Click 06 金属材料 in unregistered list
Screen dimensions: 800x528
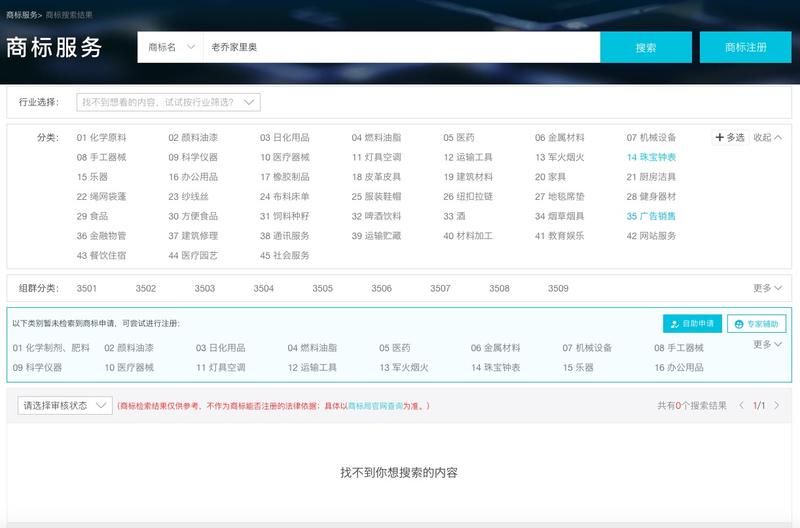495,348
